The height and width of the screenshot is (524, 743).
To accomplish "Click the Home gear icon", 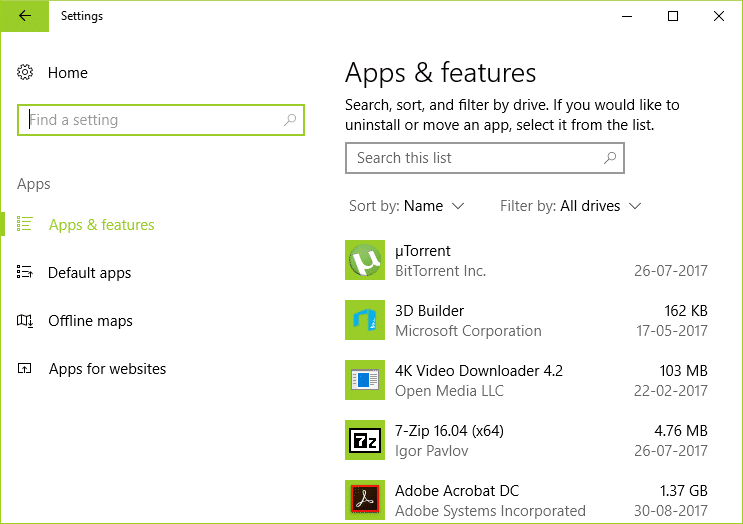I will point(26,73).
